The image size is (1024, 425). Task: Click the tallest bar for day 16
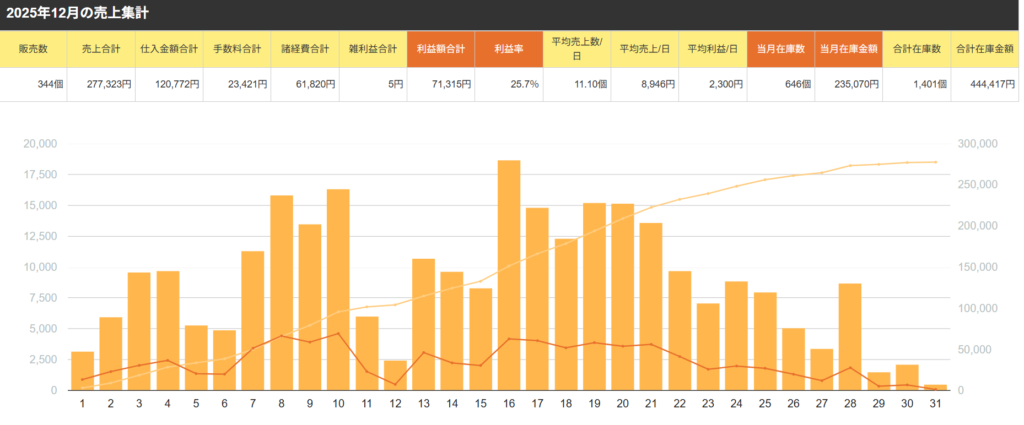[509, 275]
